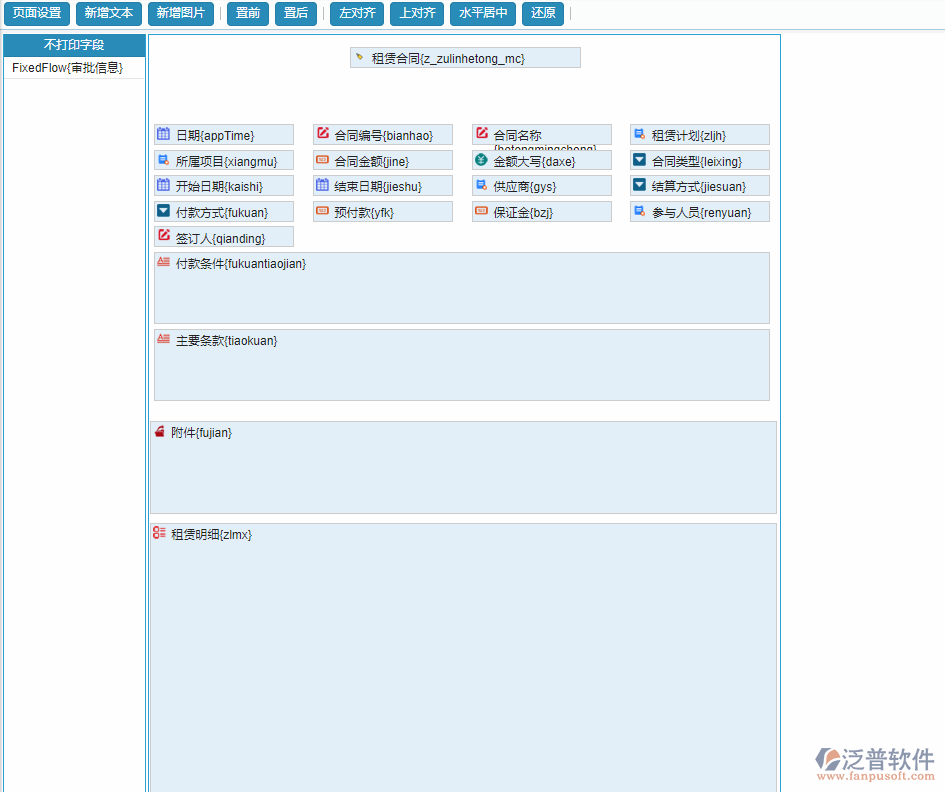Click the lookup icon of 租赁计划{zljh}
This screenshot has height=792, width=945.
point(639,134)
